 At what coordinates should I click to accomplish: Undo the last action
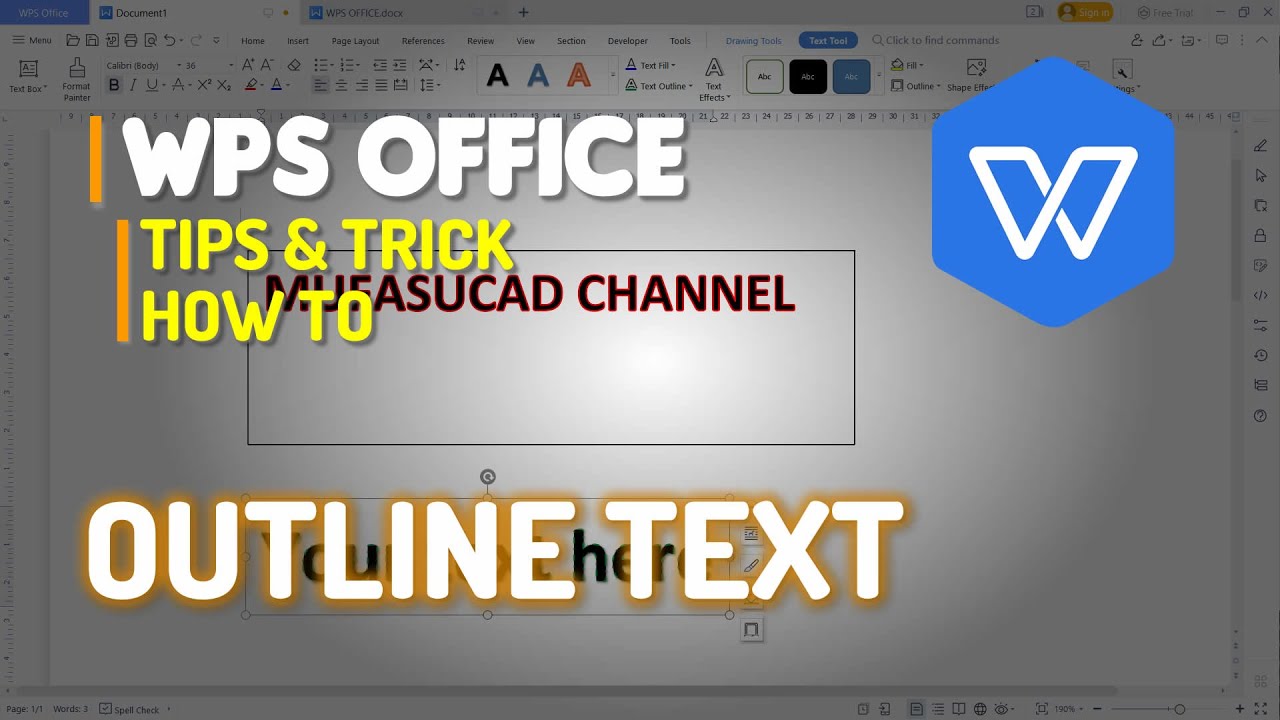tap(170, 41)
